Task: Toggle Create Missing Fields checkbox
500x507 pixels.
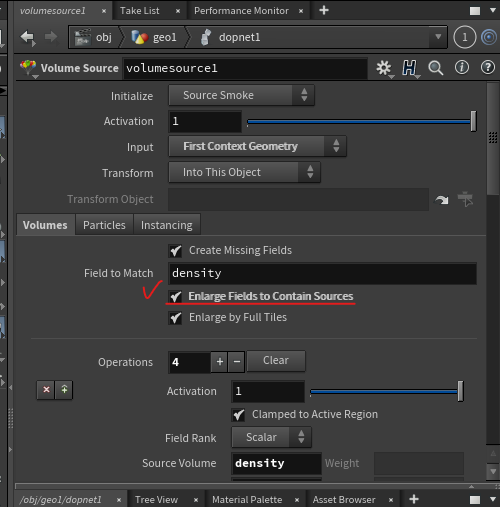Action: tap(175, 251)
